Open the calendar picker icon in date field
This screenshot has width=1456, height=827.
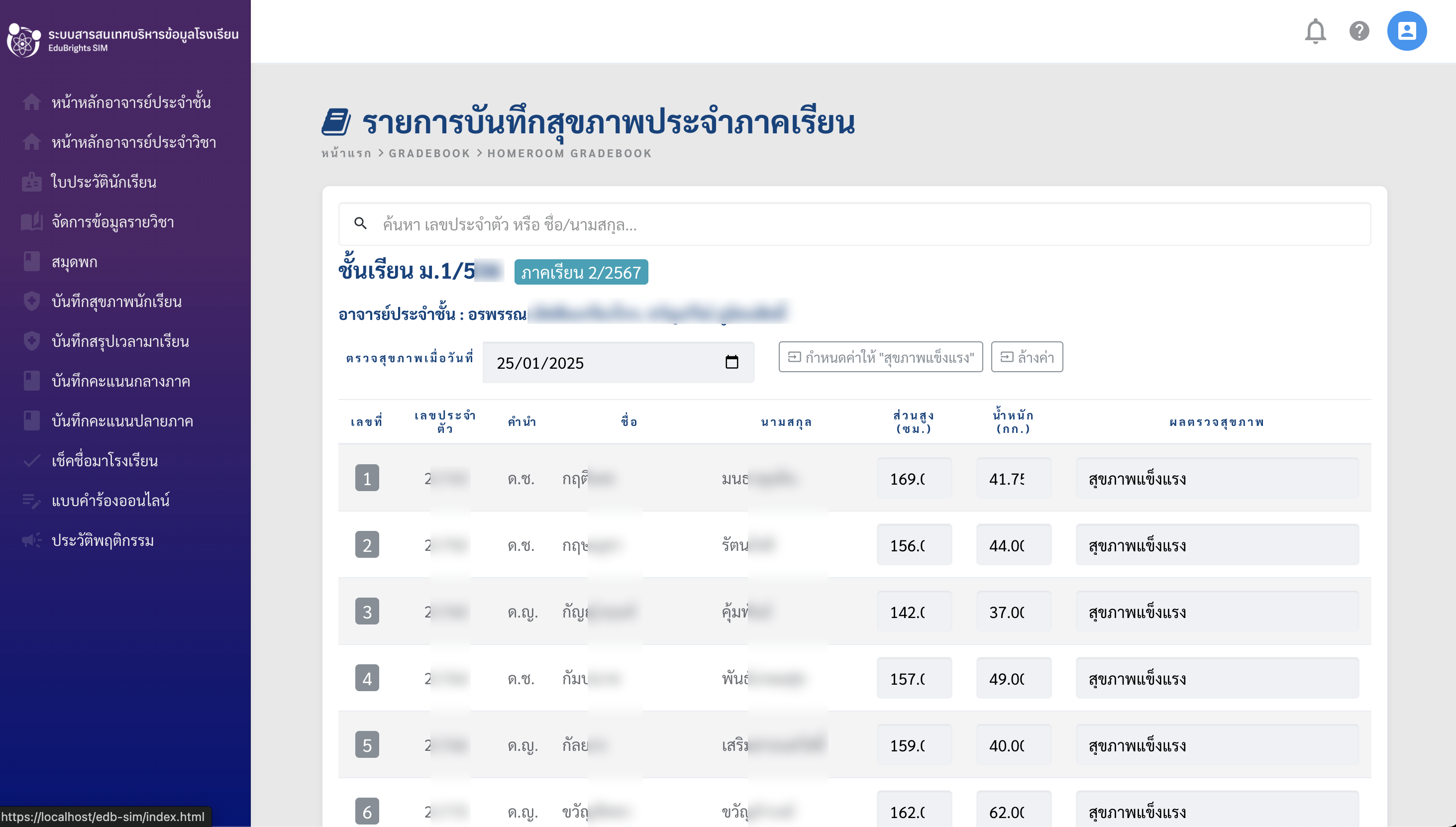731,362
